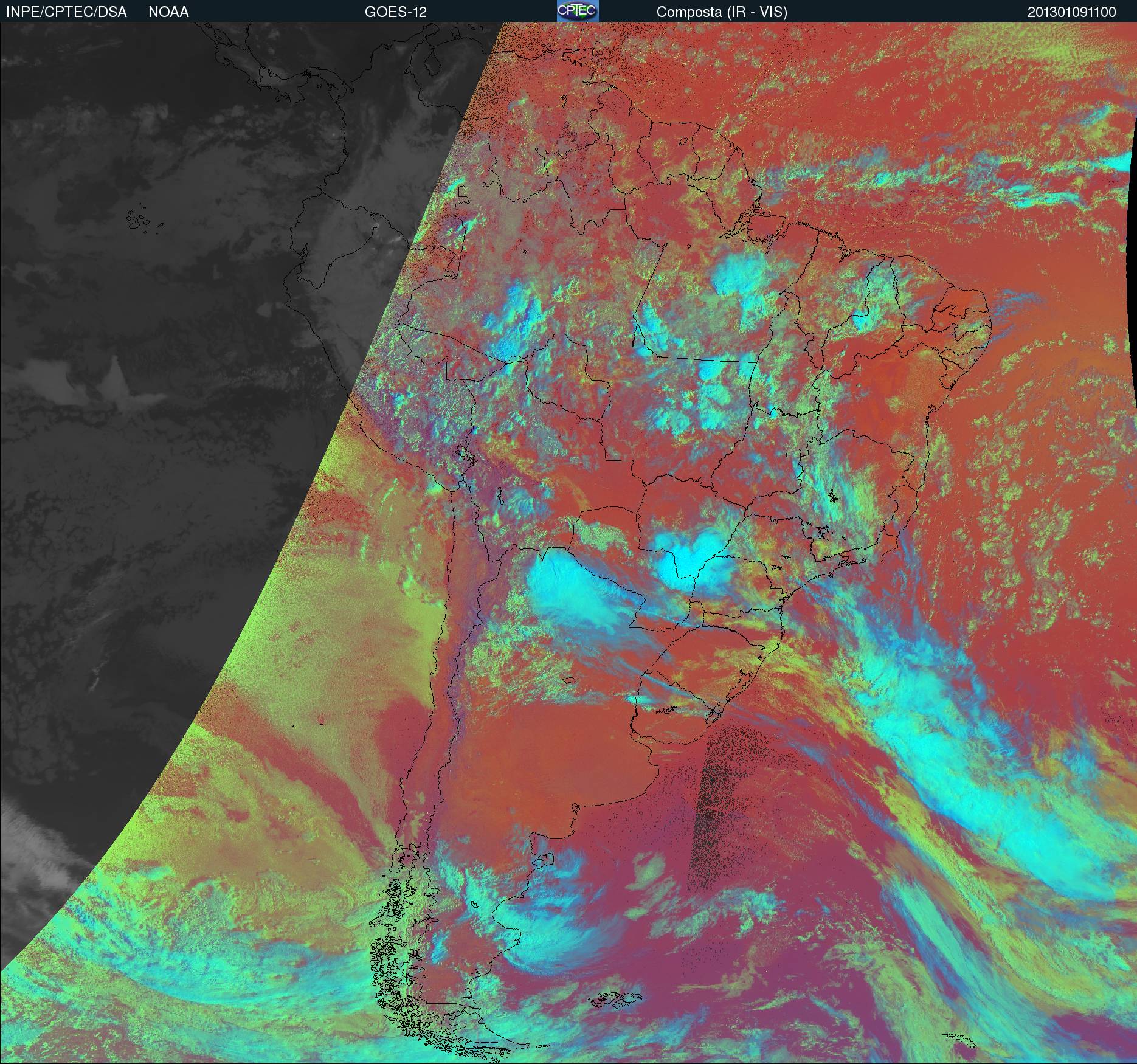
Task: Click the GOES-12 satellite label
Action: click(x=396, y=12)
